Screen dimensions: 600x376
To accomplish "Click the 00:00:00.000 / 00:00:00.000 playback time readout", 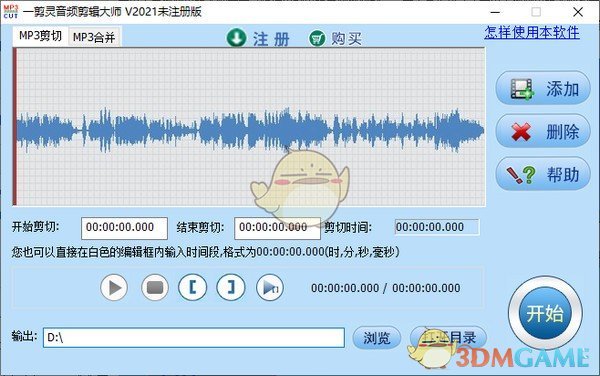I will (x=386, y=288).
